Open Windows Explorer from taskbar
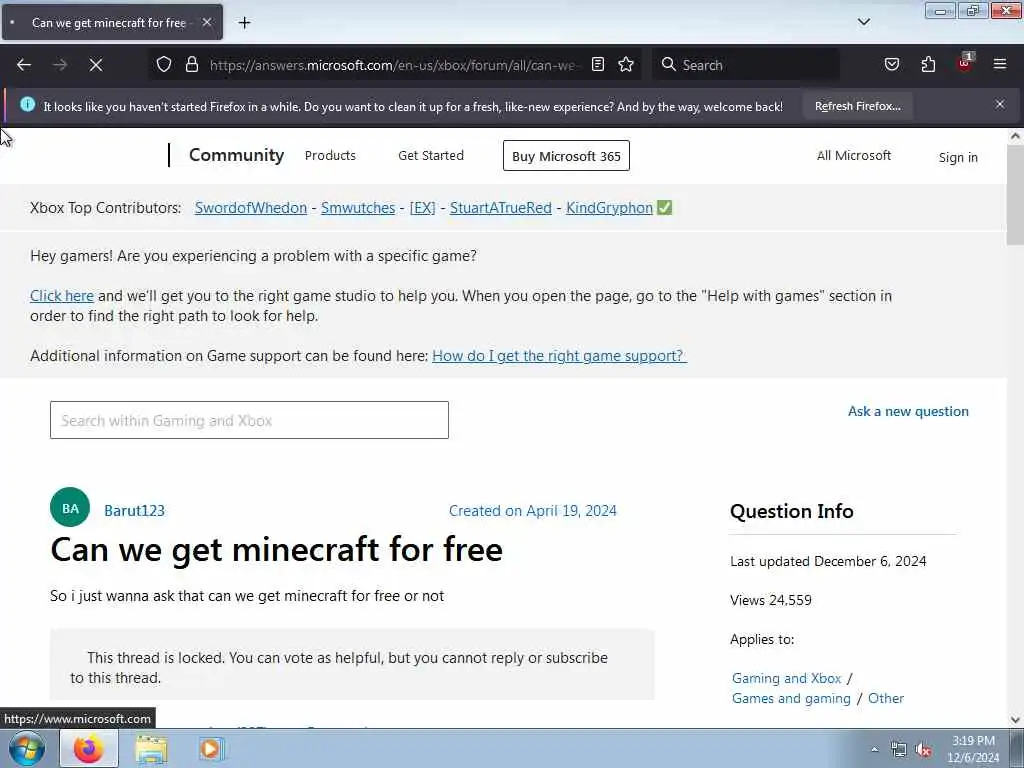The image size is (1024, 768). coord(151,749)
